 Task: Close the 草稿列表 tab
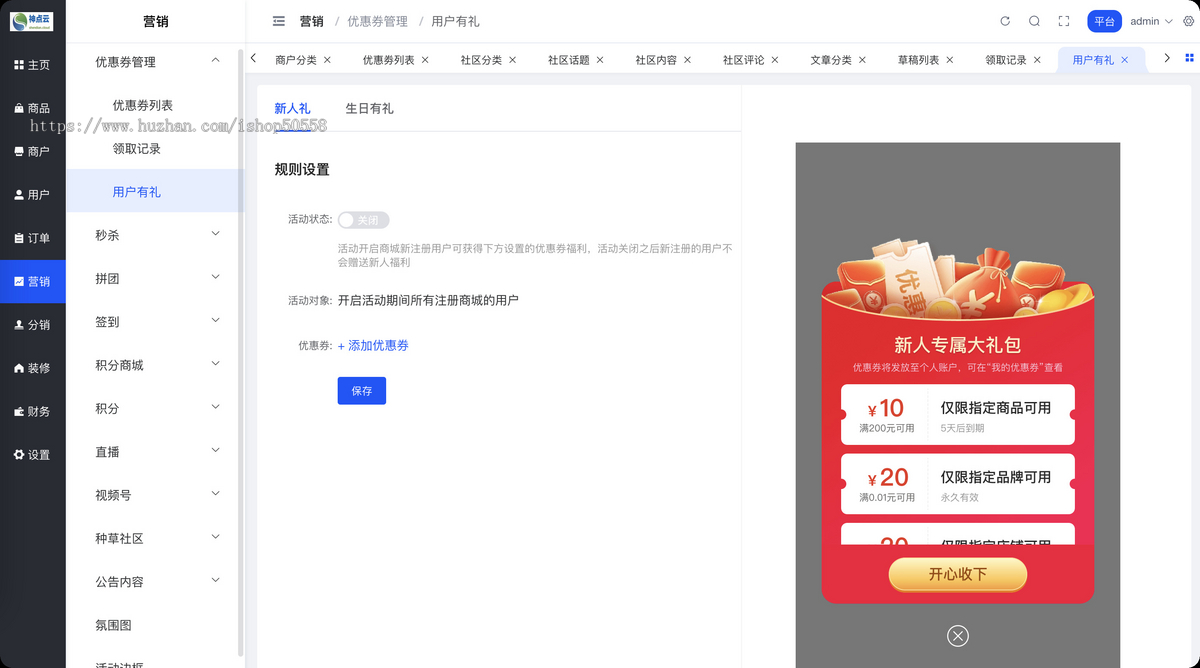point(950,60)
